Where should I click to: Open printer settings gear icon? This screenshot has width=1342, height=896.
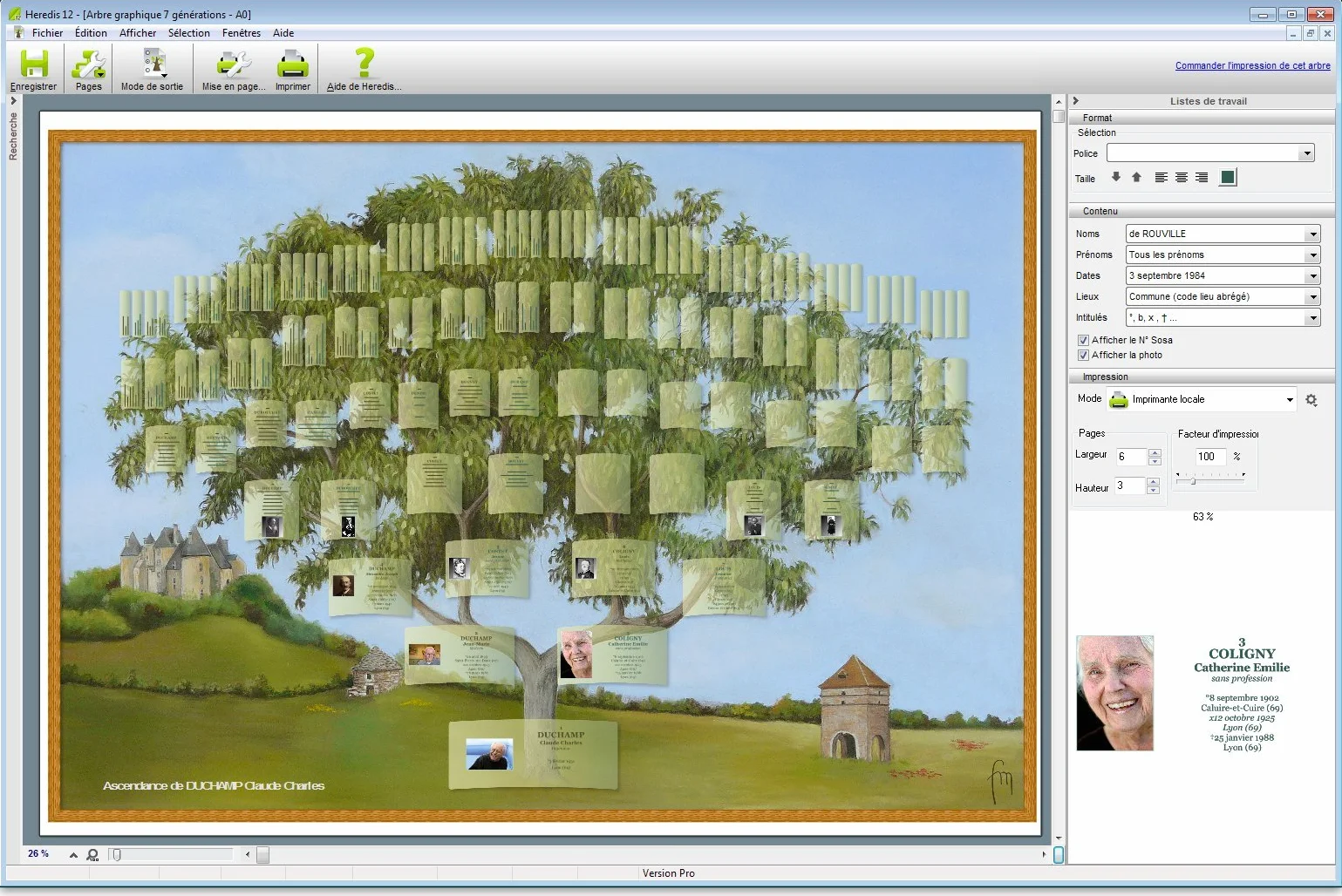pyautogui.click(x=1311, y=399)
